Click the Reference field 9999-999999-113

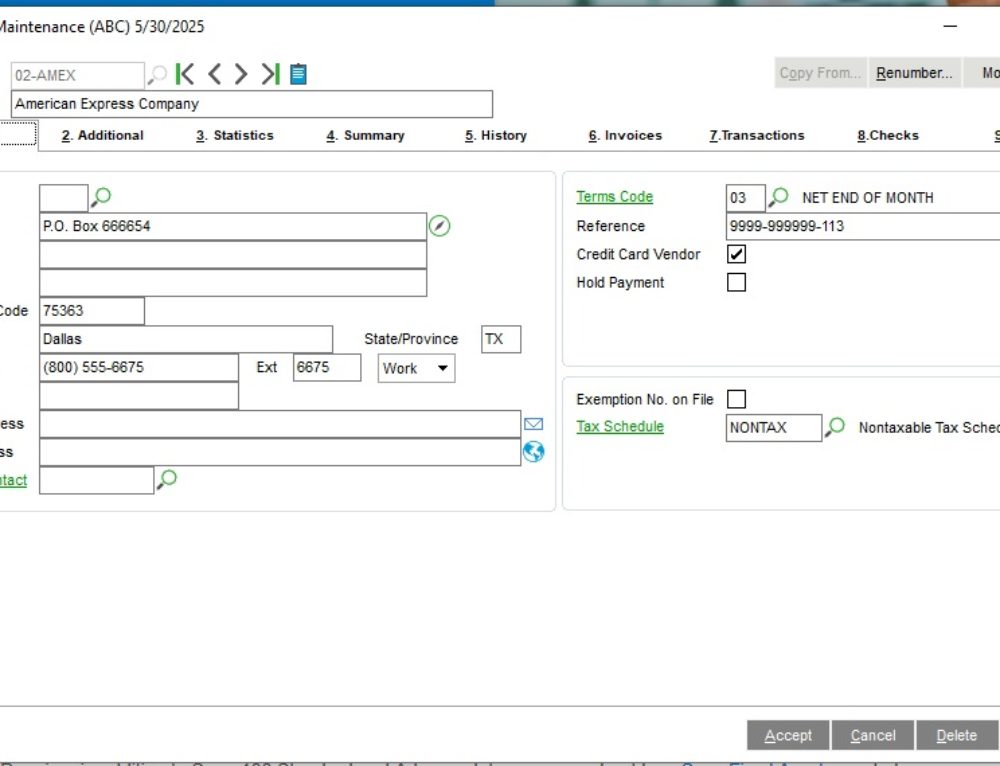click(863, 226)
